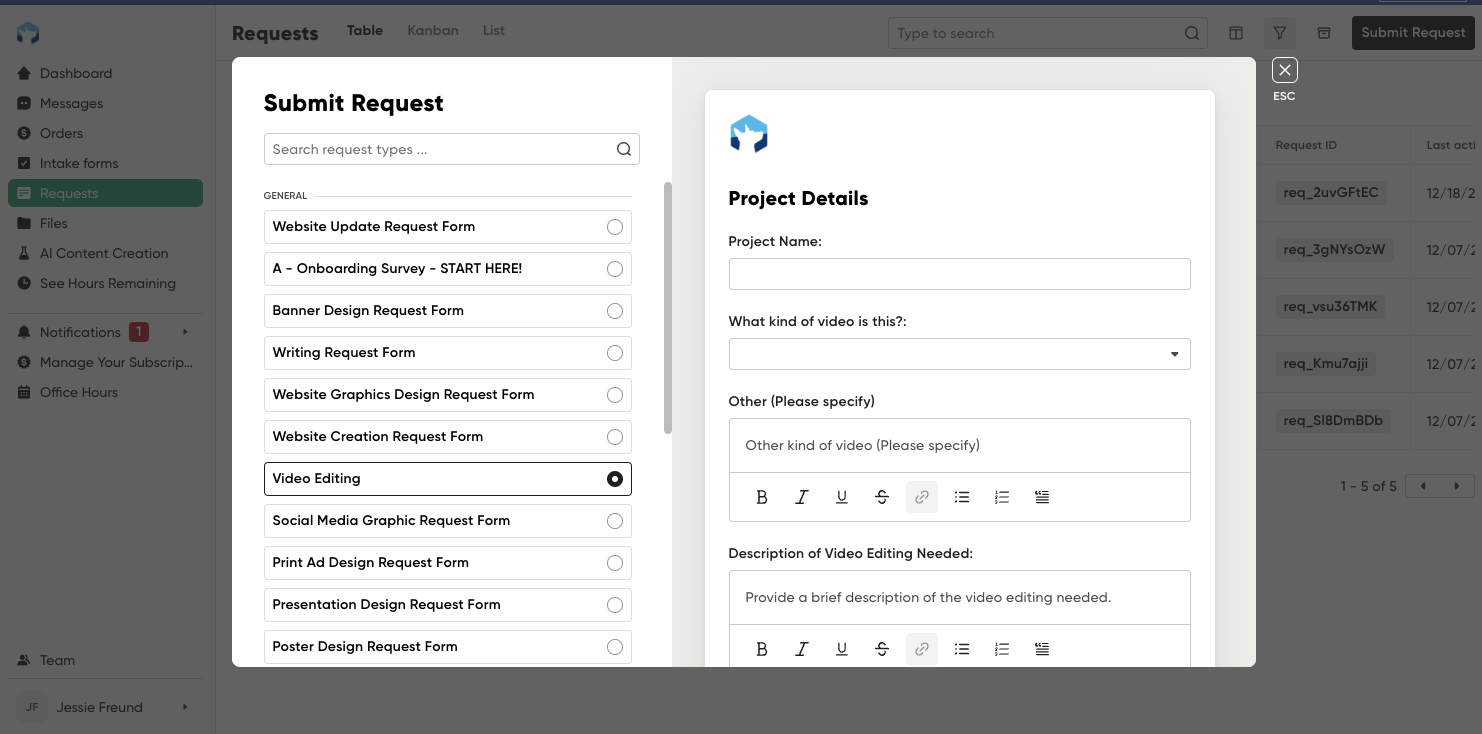Insert bullet list in Description of Video Editing editor
The height and width of the screenshot is (734, 1482).
962,649
